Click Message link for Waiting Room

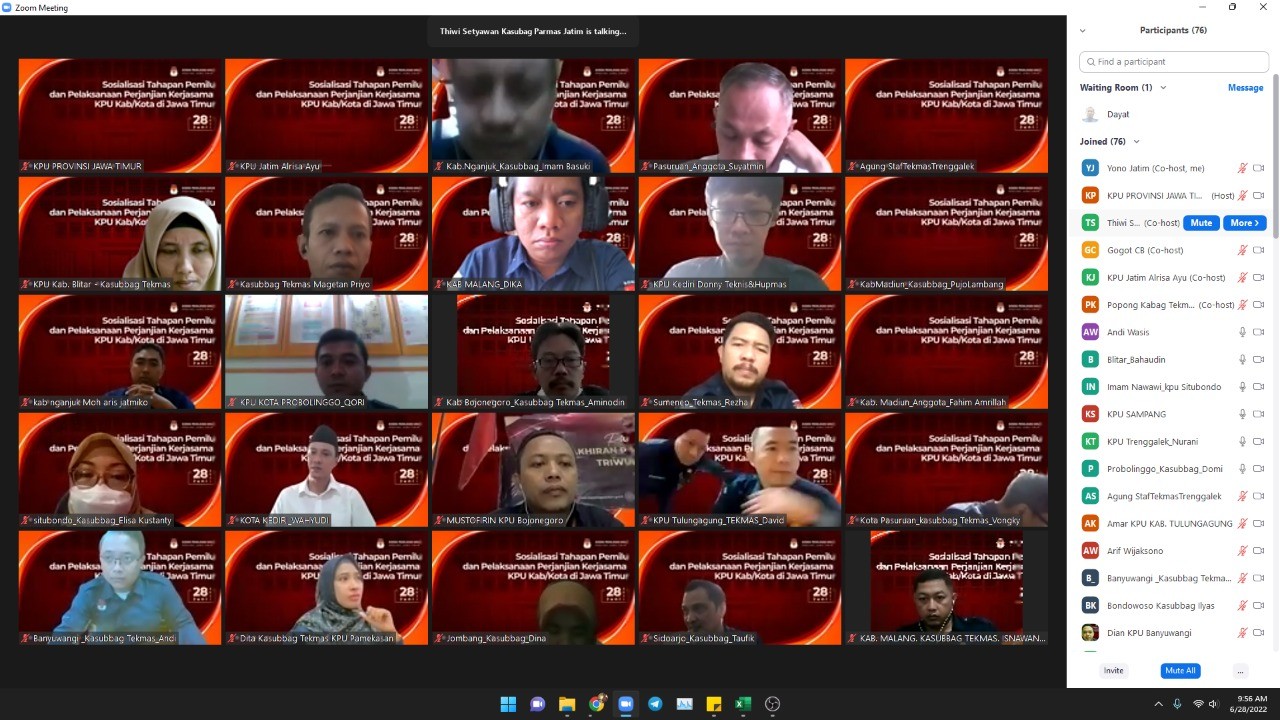coord(1245,88)
